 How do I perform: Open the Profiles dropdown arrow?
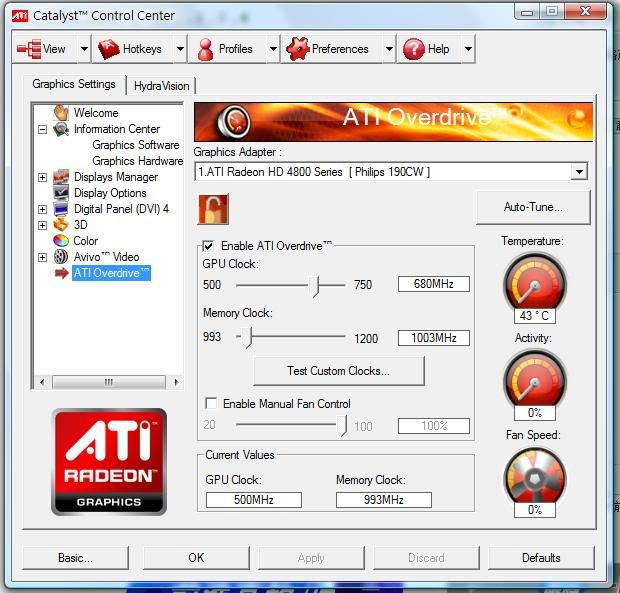(x=273, y=49)
